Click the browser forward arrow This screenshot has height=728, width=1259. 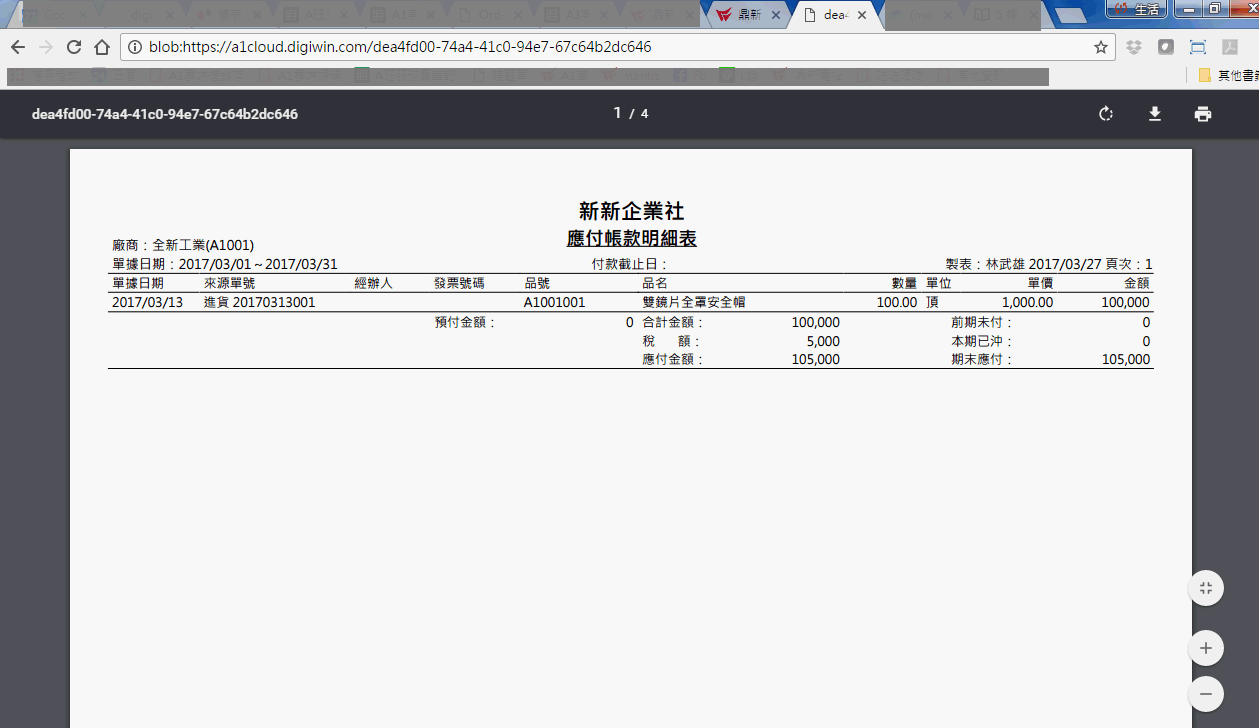click(46, 47)
